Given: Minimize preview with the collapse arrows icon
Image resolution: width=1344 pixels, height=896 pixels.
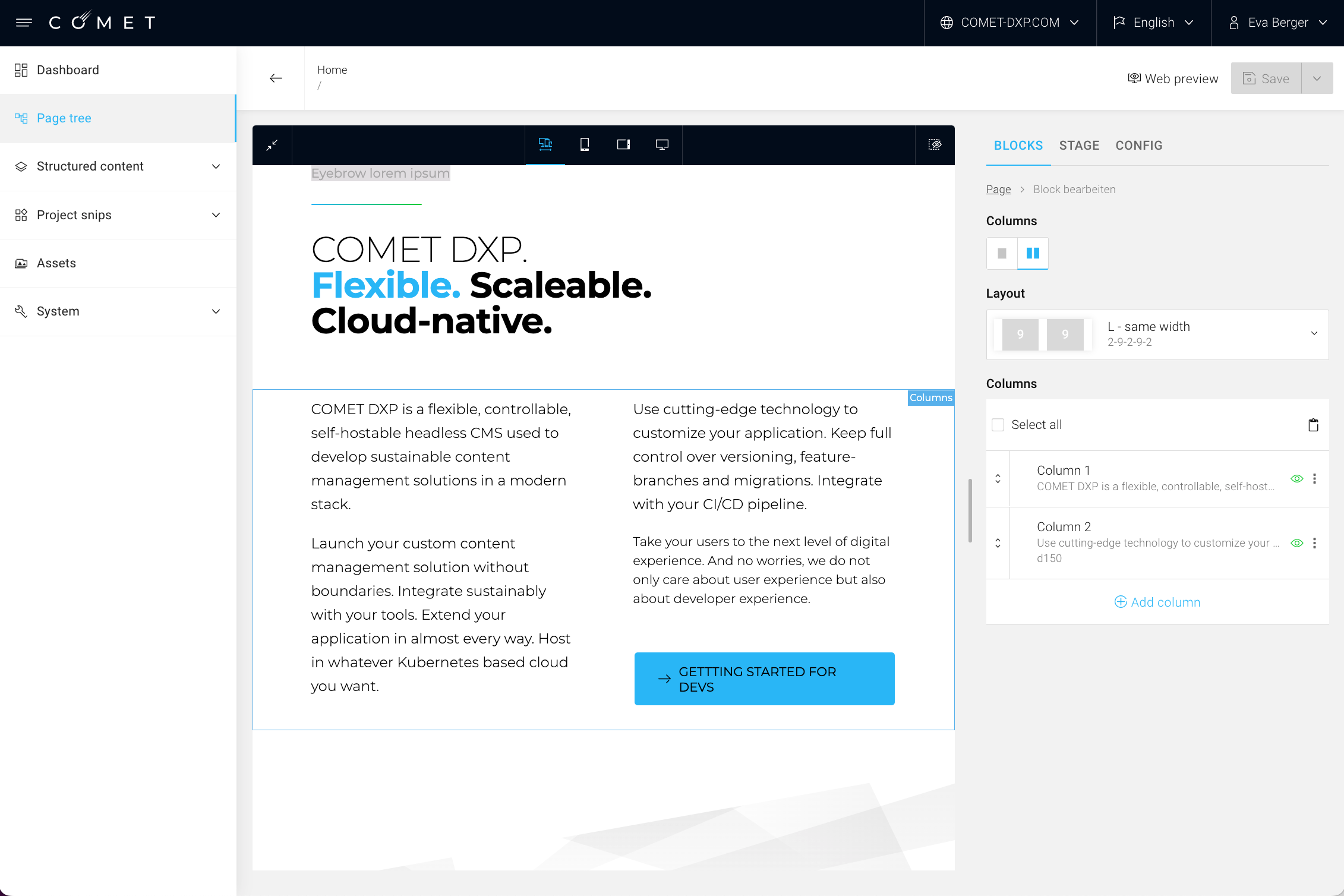Looking at the screenshot, I should (272, 145).
